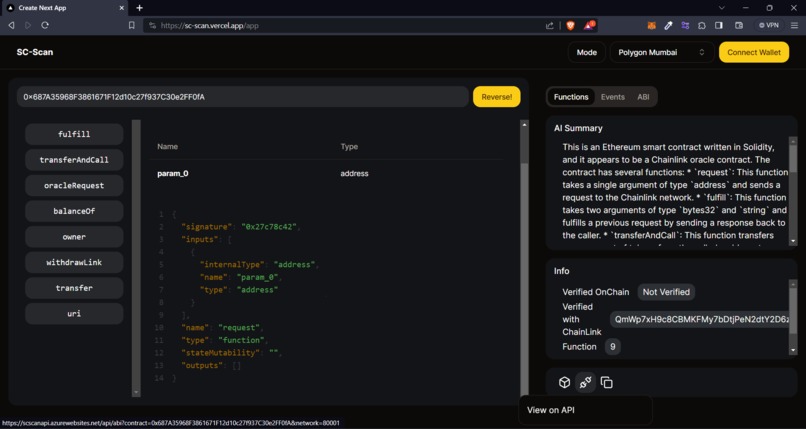Click the QmWp7xH9c8 ChainLink hash value
806x429 pixels.
(x=700, y=319)
